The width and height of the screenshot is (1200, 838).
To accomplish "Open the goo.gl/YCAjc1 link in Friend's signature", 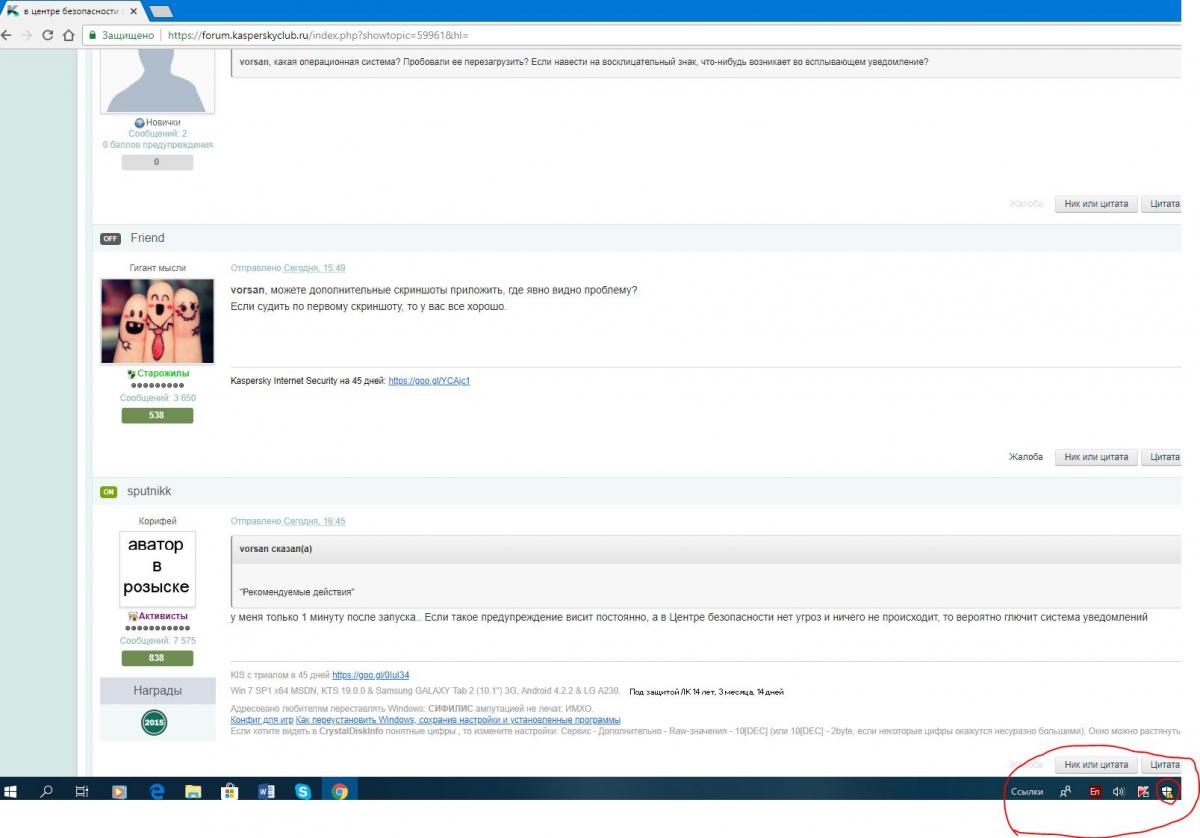I will pos(429,381).
